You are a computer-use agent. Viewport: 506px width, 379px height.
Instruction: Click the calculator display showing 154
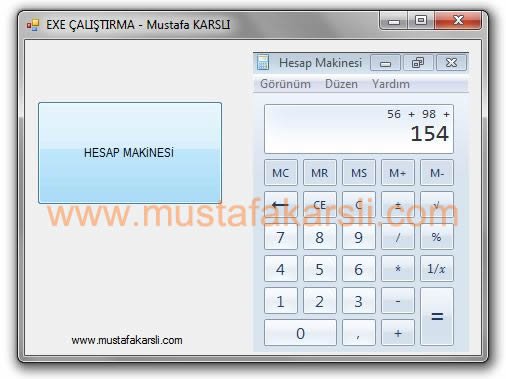pyautogui.click(x=359, y=129)
